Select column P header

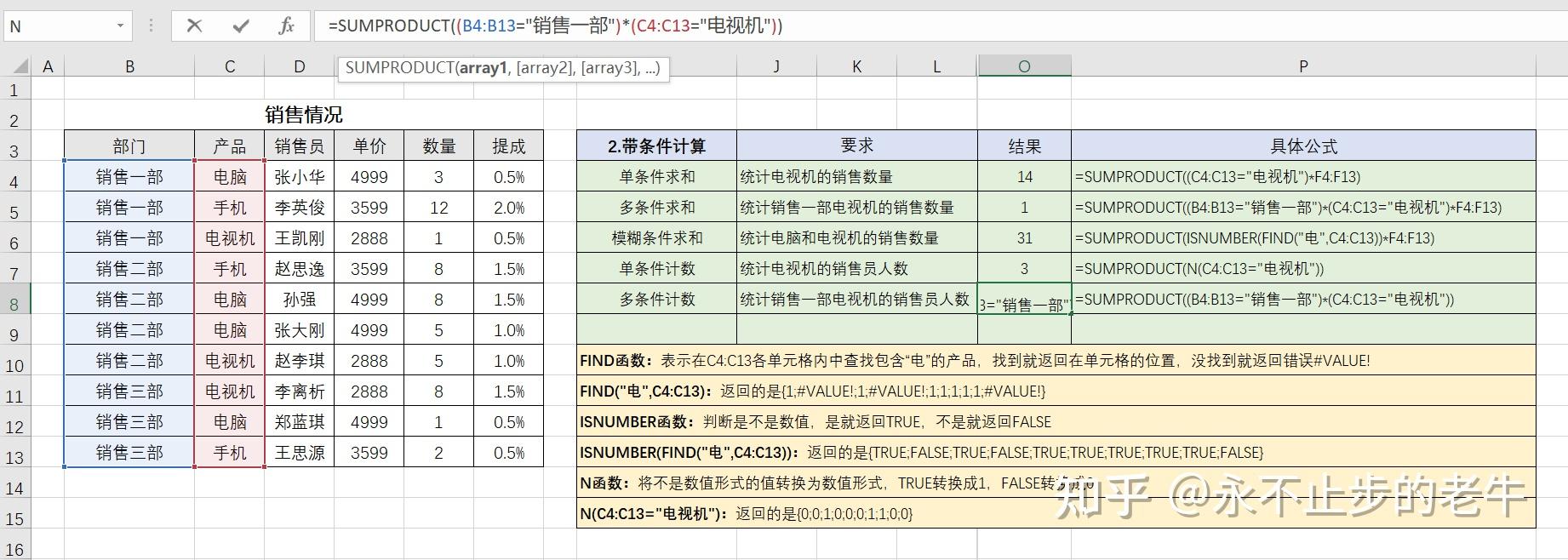[x=1303, y=66]
